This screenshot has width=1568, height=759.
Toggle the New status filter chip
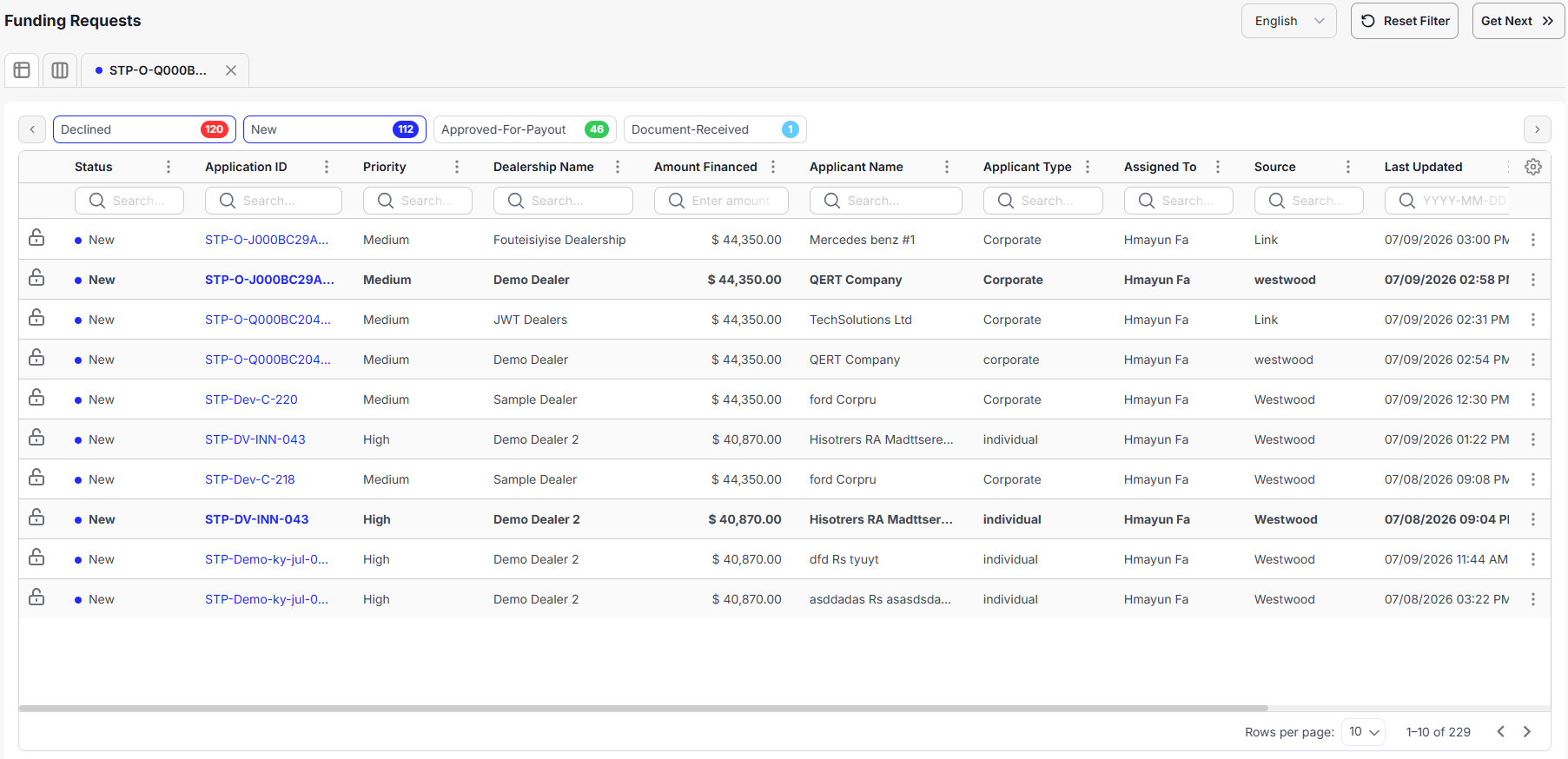coord(334,129)
